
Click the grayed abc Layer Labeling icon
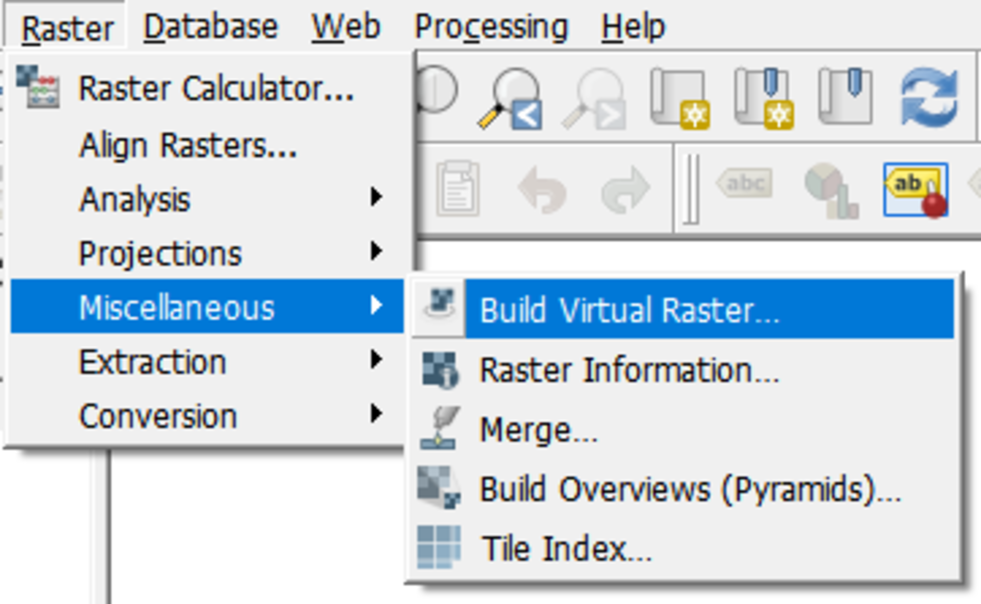(x=745, y=187)
